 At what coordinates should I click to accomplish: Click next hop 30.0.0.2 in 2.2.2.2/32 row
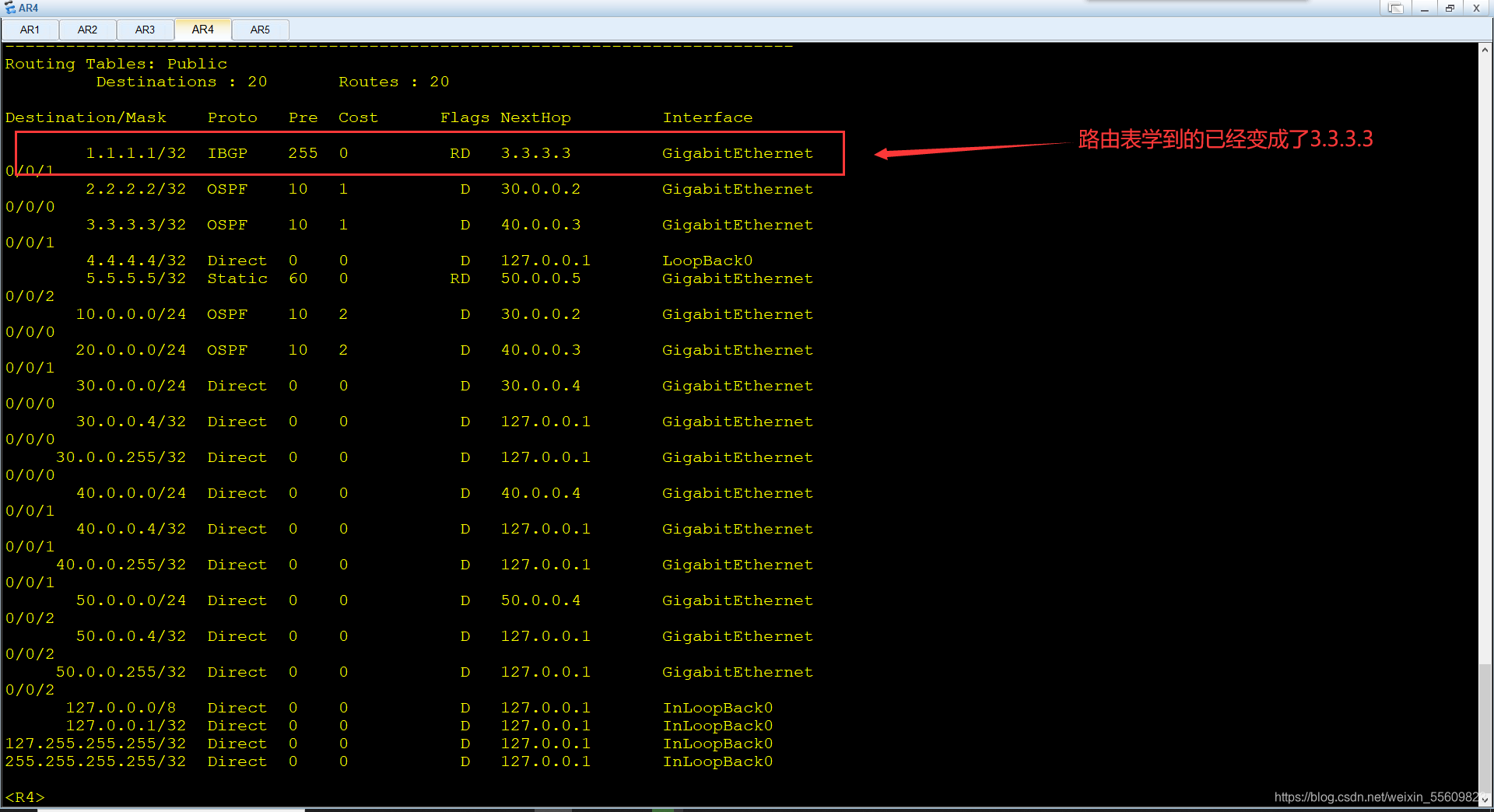[541, 189]
